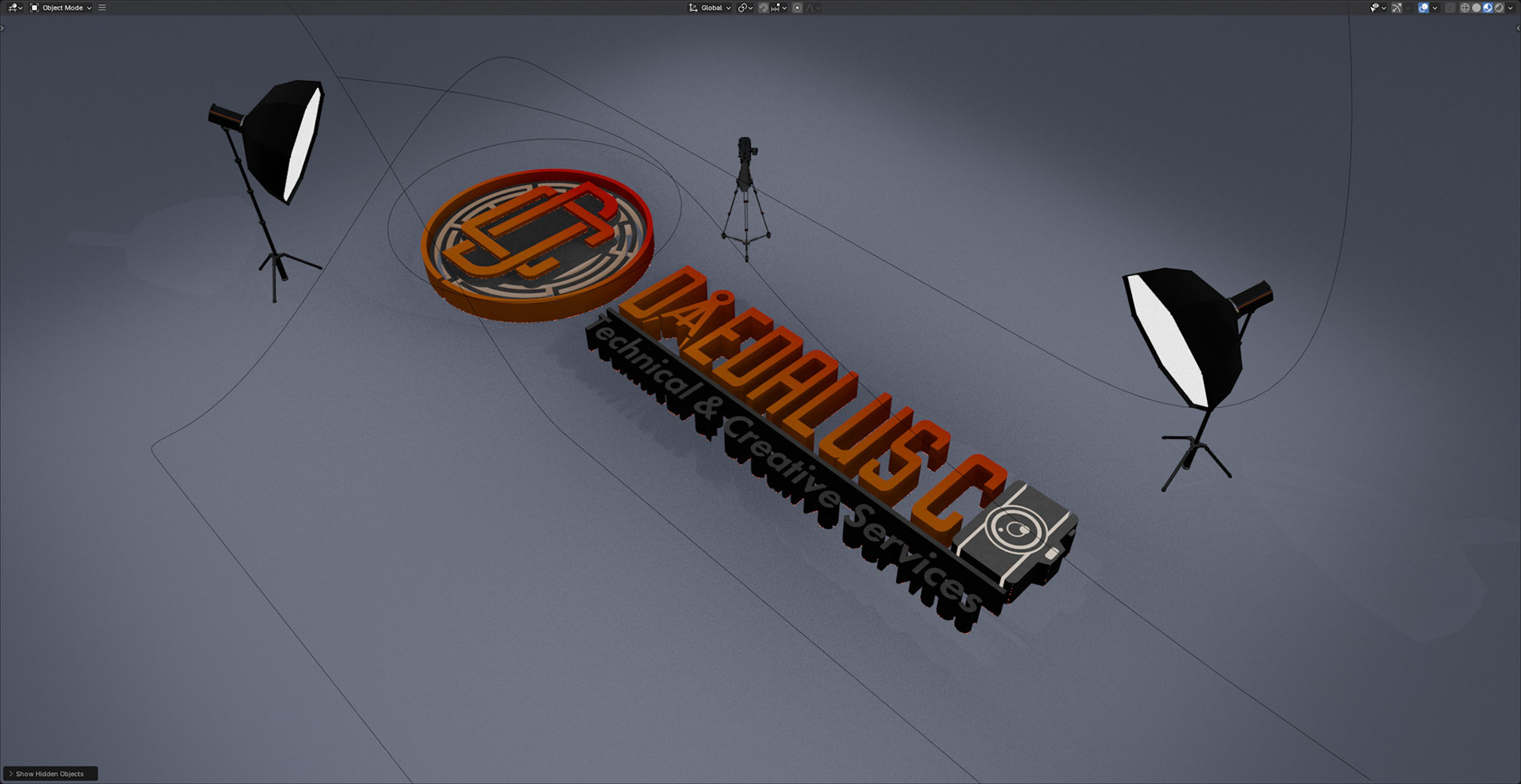The height and width of the screenshot is (784, 1521).
Task: Open the editor type selector
Action: coord(14,8)
